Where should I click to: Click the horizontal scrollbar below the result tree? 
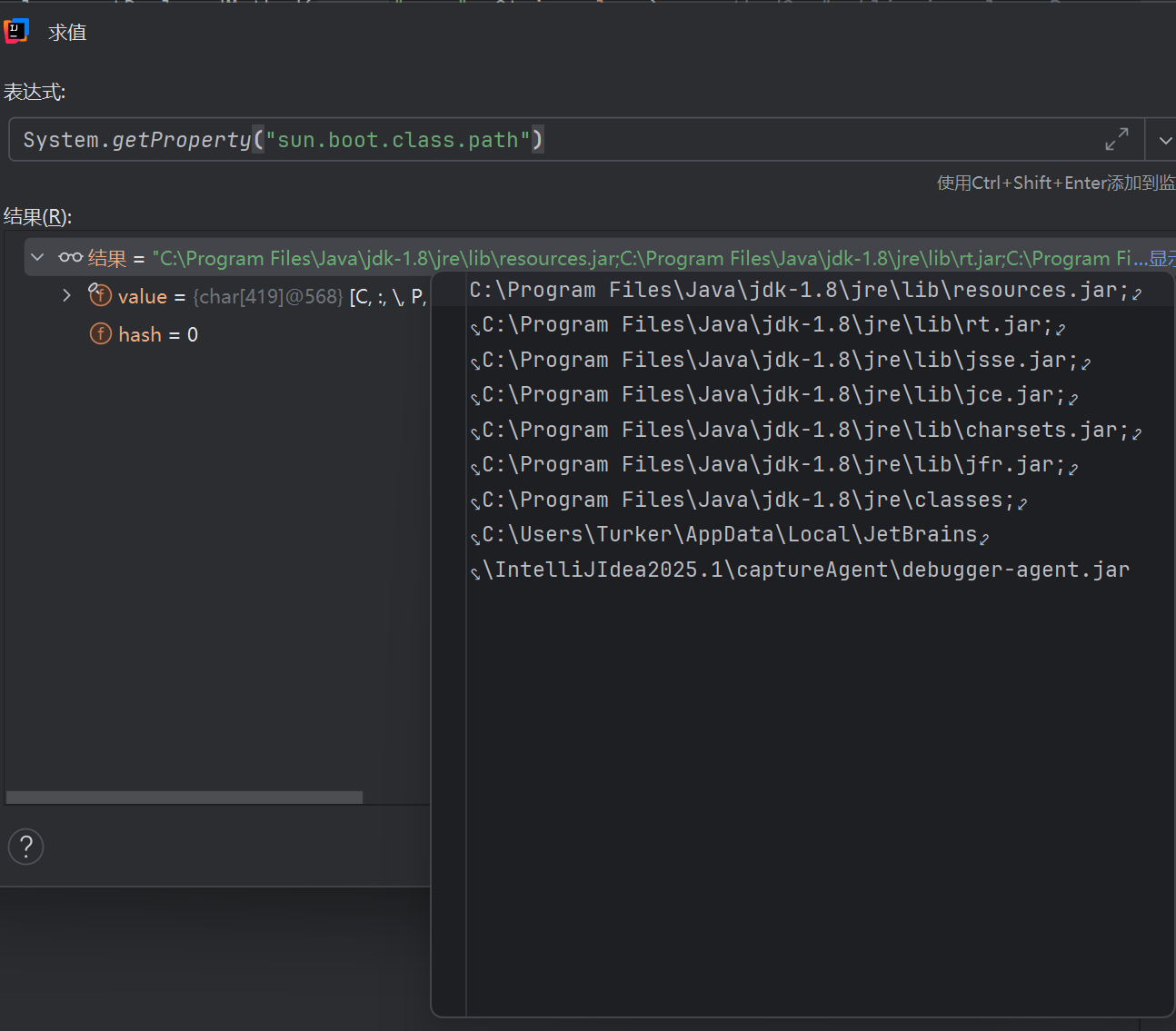tap(182, 797)
